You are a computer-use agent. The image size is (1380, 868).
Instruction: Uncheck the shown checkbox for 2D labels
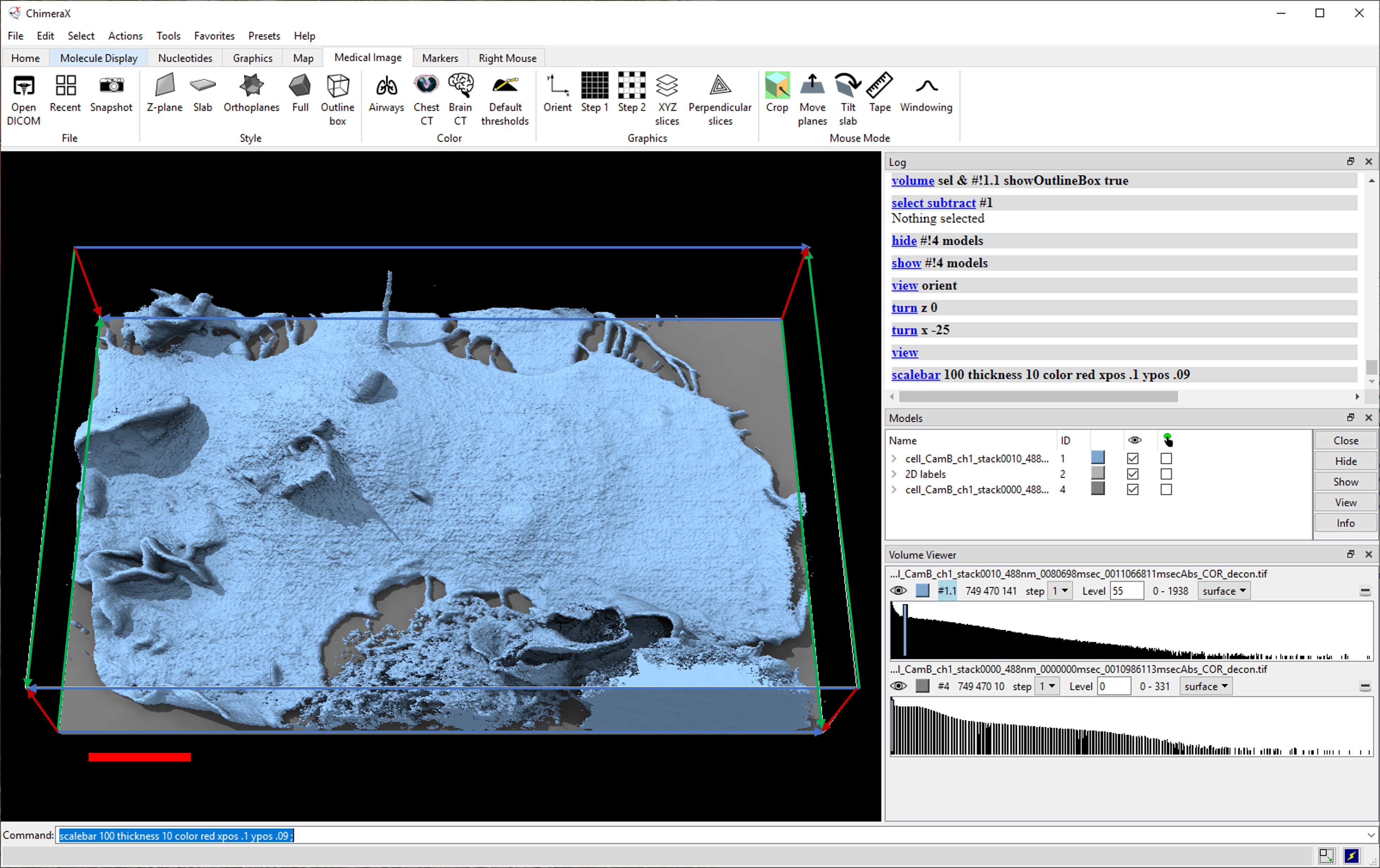pyautogui.click(x=1132, y=475)
